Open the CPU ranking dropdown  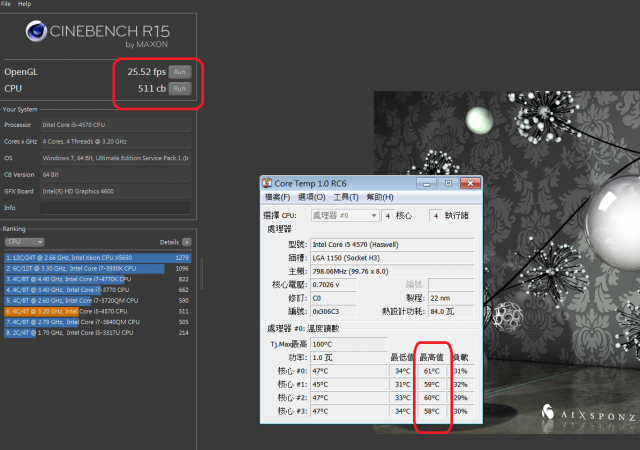tap(24, 242)
